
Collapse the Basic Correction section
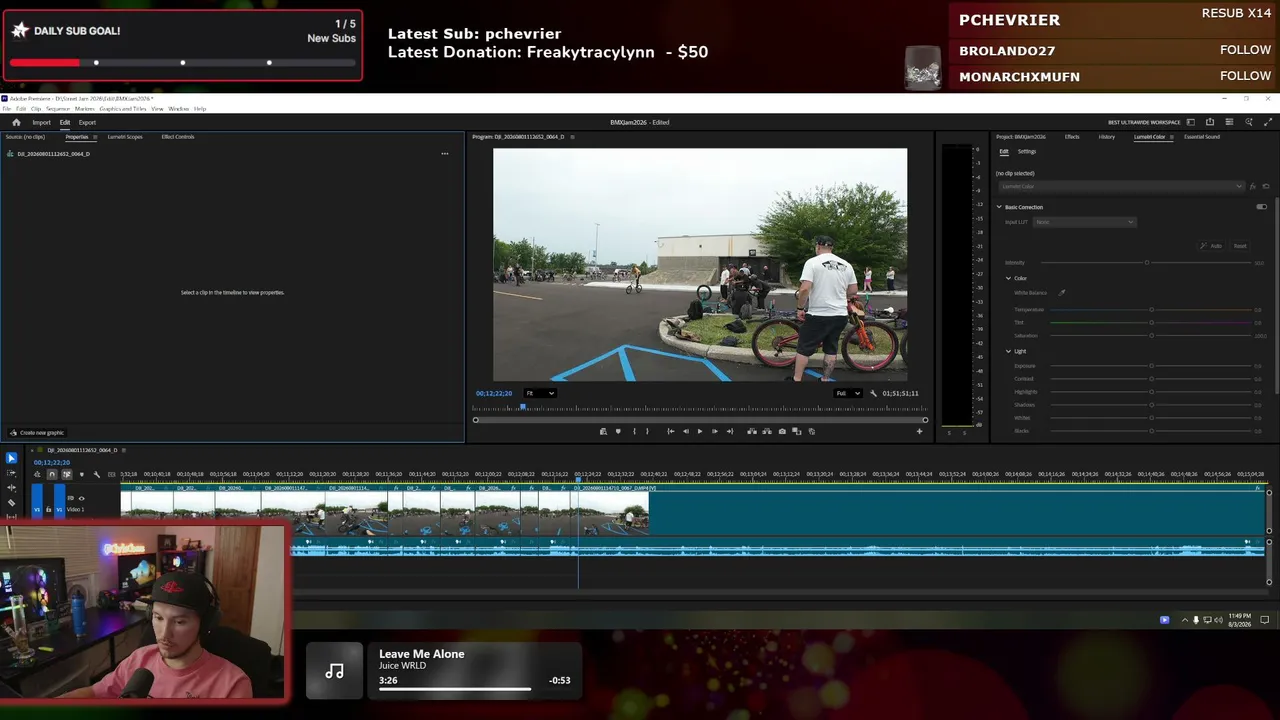(998, 207)
